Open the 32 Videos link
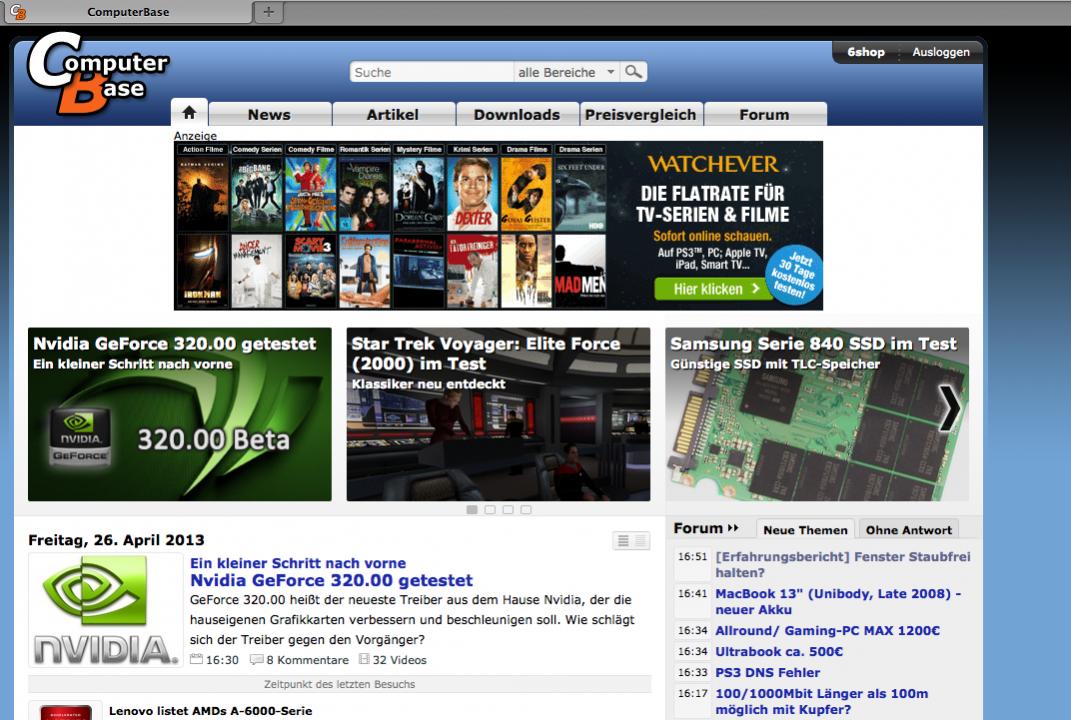The height and width of the screenshot is (720, 1071). click(400, 660)
